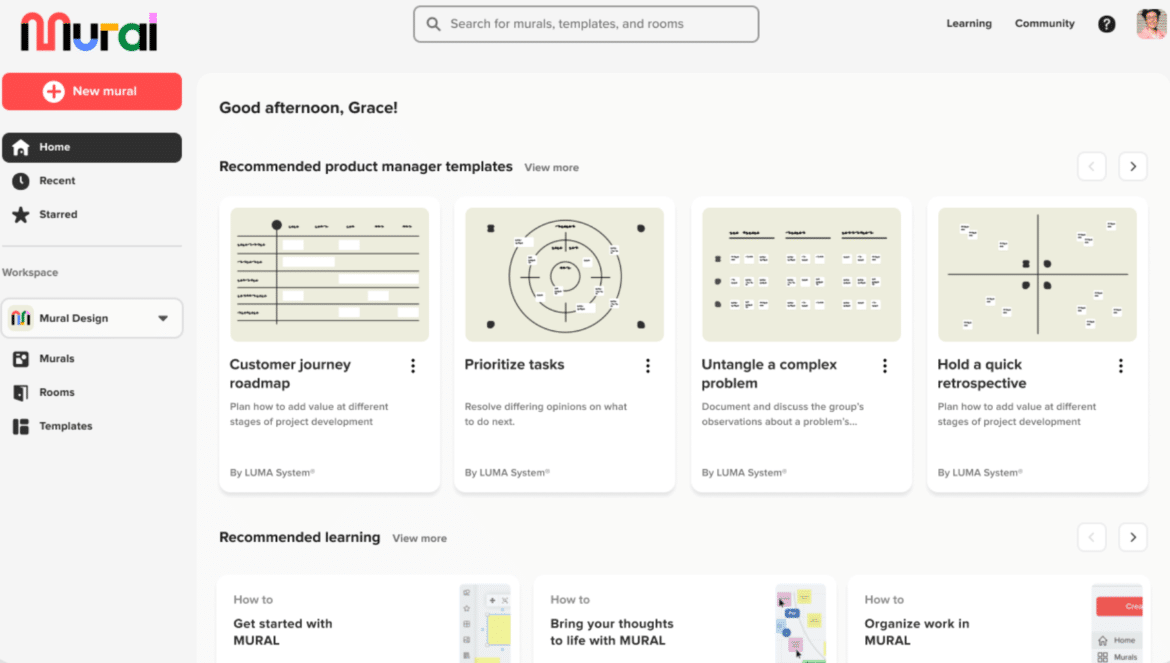1170x663 pixels.
Task: Open Starred murals in sidebar
Action: (57, 214)
